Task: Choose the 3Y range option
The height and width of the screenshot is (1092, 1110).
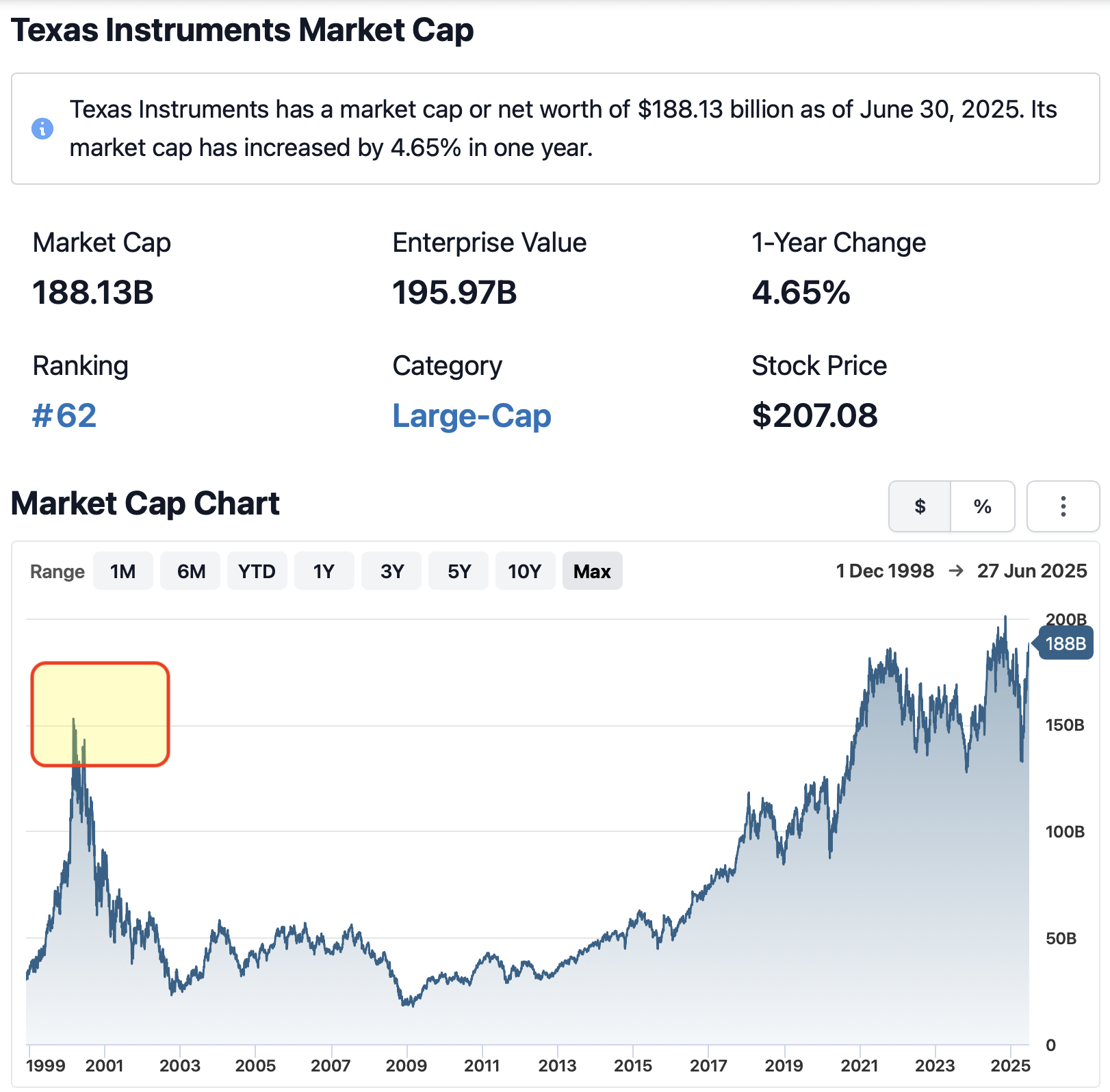Action: tap(391, 570)
